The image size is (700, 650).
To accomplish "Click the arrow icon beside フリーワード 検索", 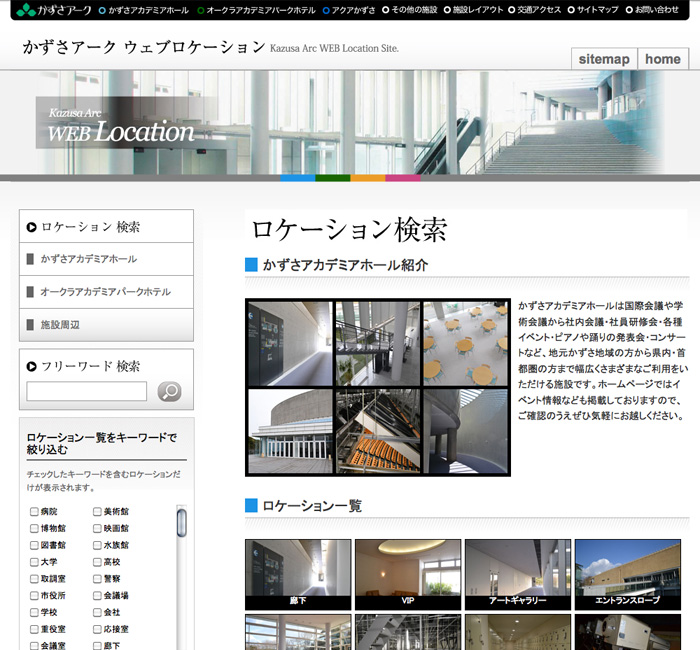I will pyautogui.click(x=31, y=367).
